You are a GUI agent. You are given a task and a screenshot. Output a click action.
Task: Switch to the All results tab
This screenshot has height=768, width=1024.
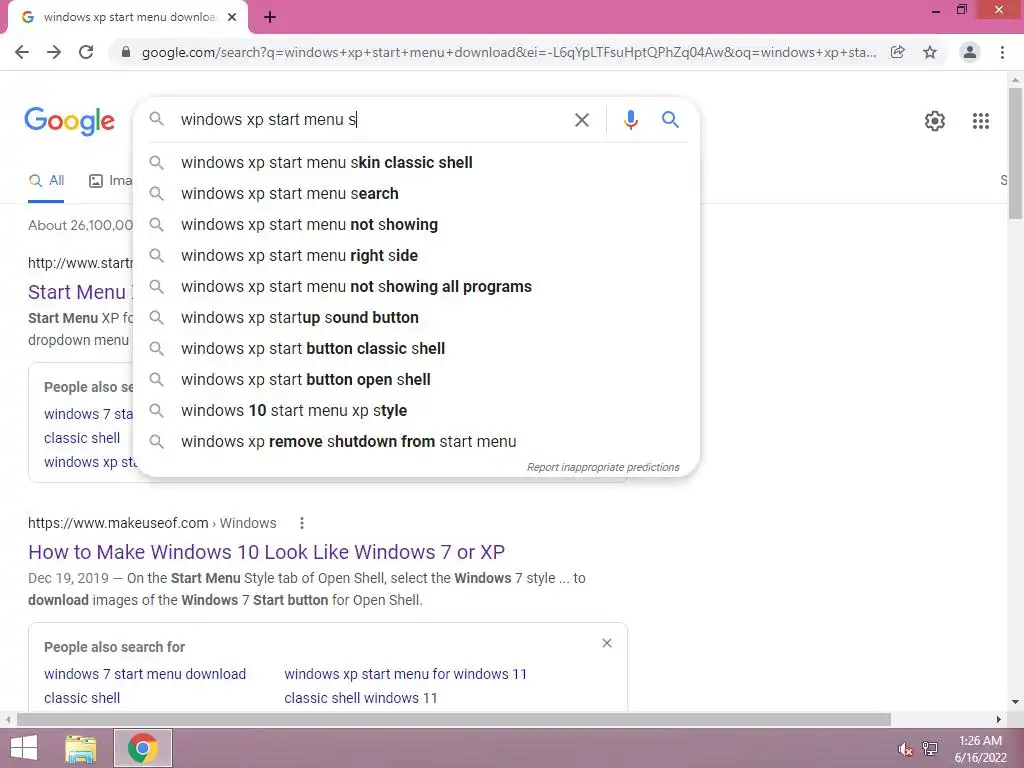pyautogui.click(x=46, y=181)
